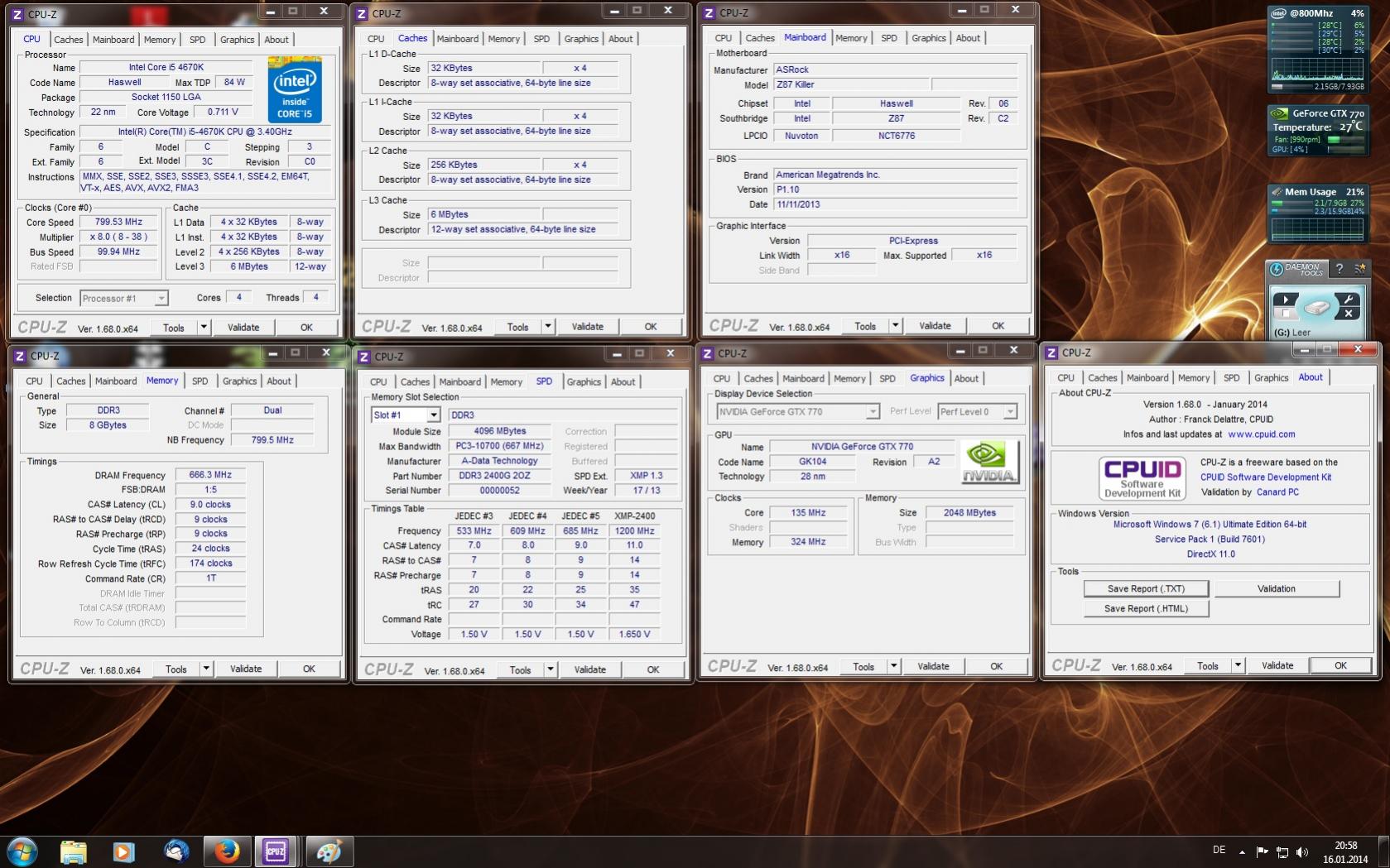Click OK in the Memory timings window
1390x868 pixels.
(309, 669)
